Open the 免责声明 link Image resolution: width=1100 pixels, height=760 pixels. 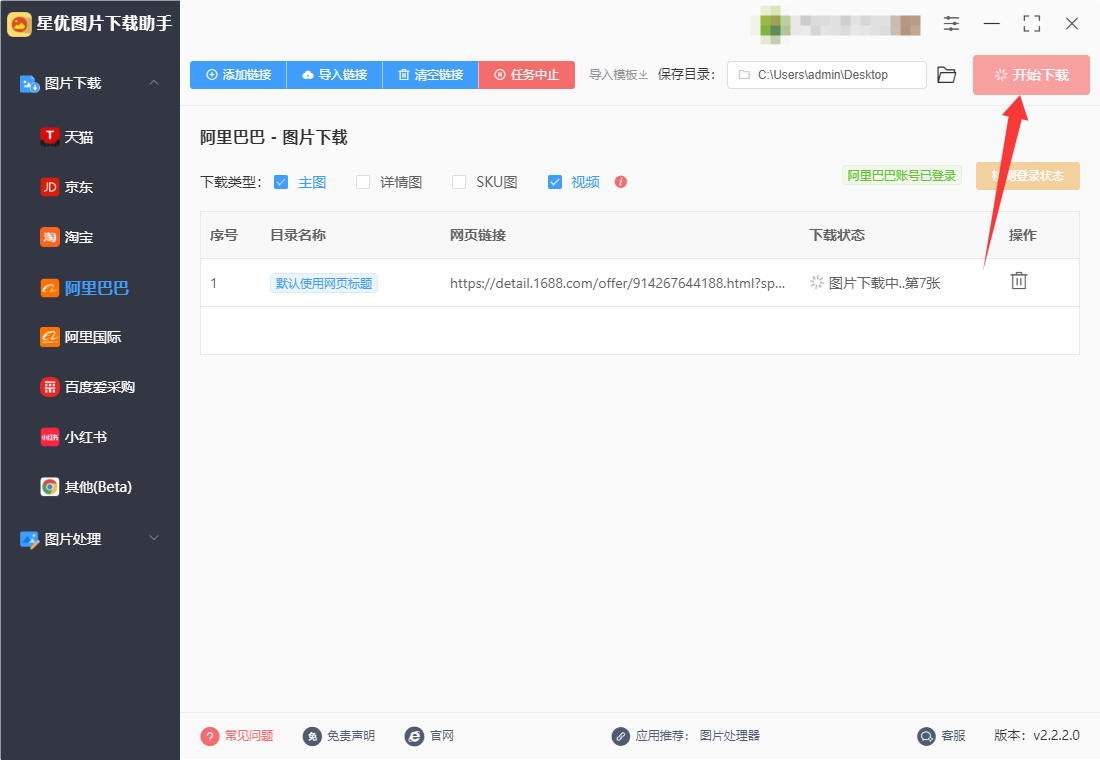point(350,735)
